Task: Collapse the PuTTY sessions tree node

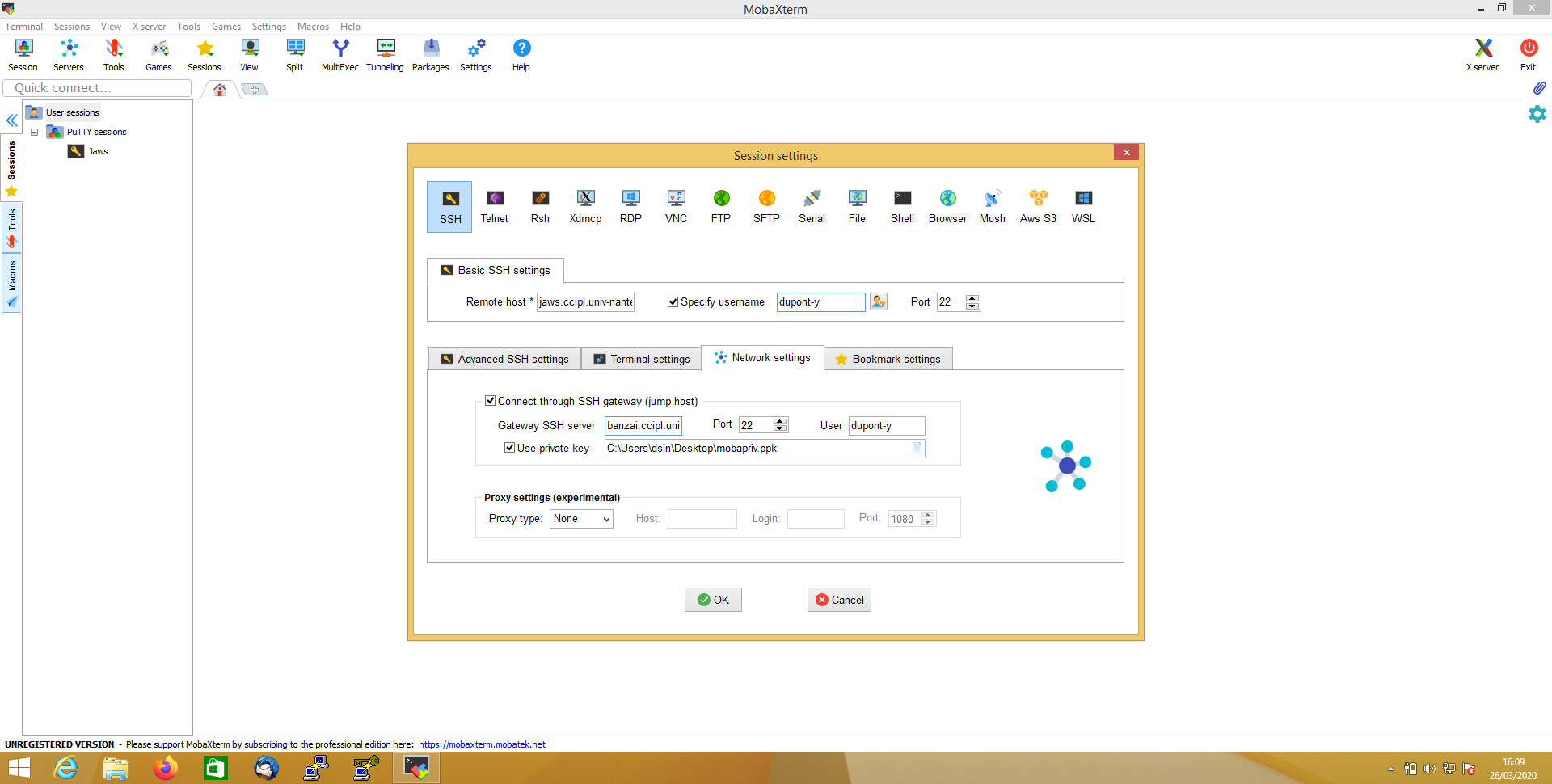Action: [35, 132]
